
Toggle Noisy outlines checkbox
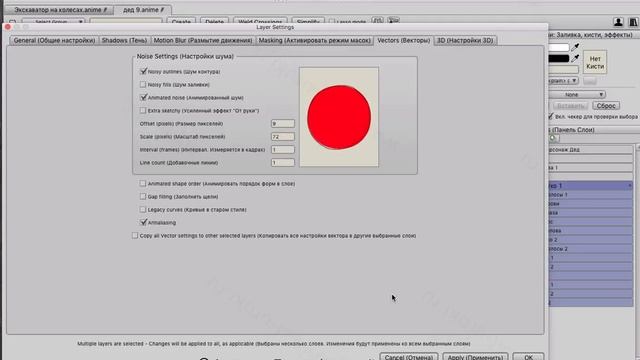(143, 71)
